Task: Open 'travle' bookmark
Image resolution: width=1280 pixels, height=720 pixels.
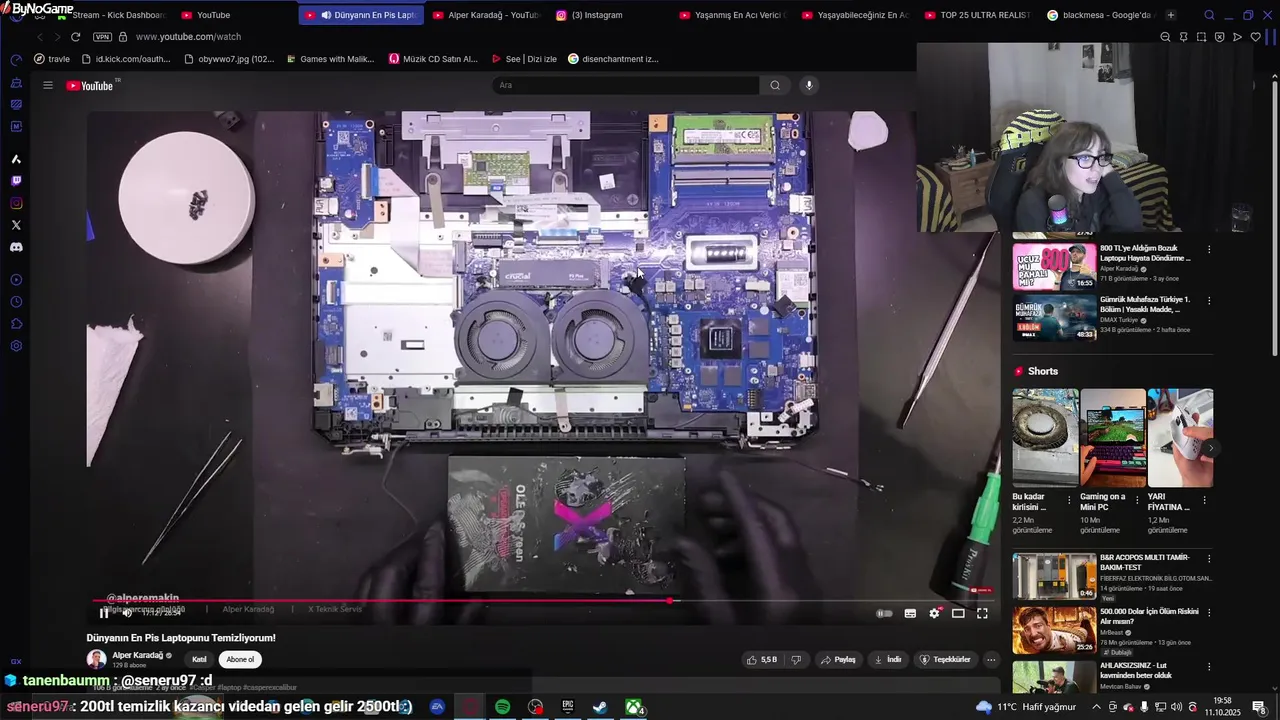Action: point(52,59)
